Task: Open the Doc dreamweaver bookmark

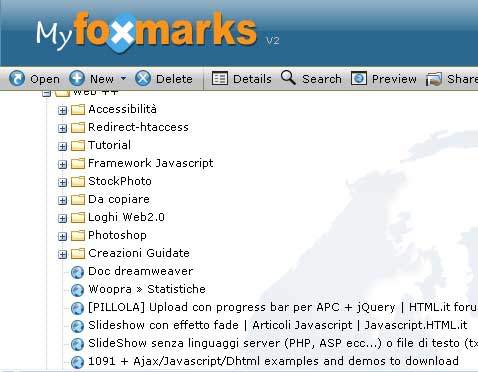Action: (140, 271)
